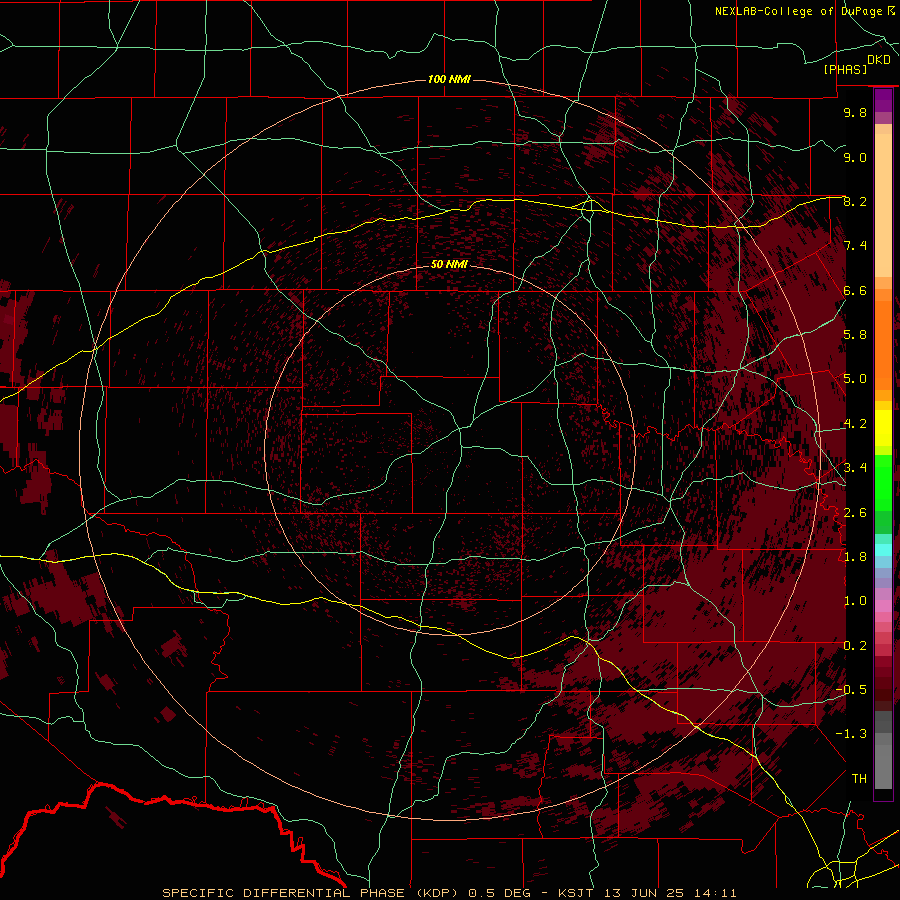This screenshot has height=900, width=900.
Task: Select the 3.4 scale value
Action: point(855,468)
